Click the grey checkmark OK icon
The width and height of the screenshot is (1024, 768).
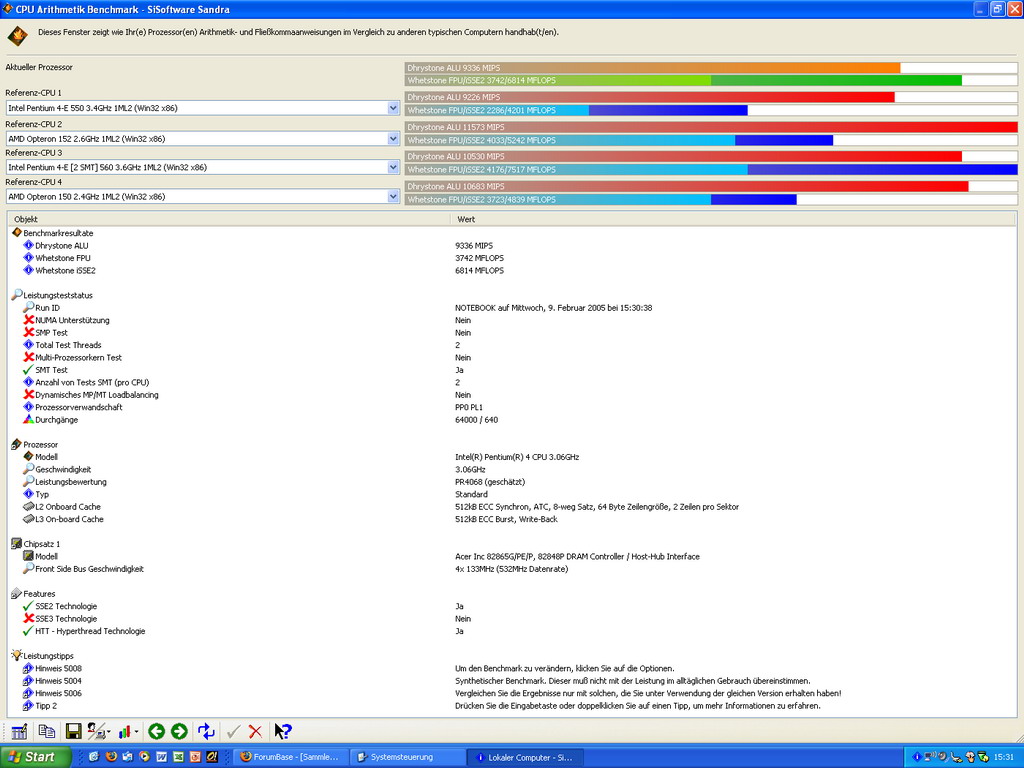[x=234, y=731]
